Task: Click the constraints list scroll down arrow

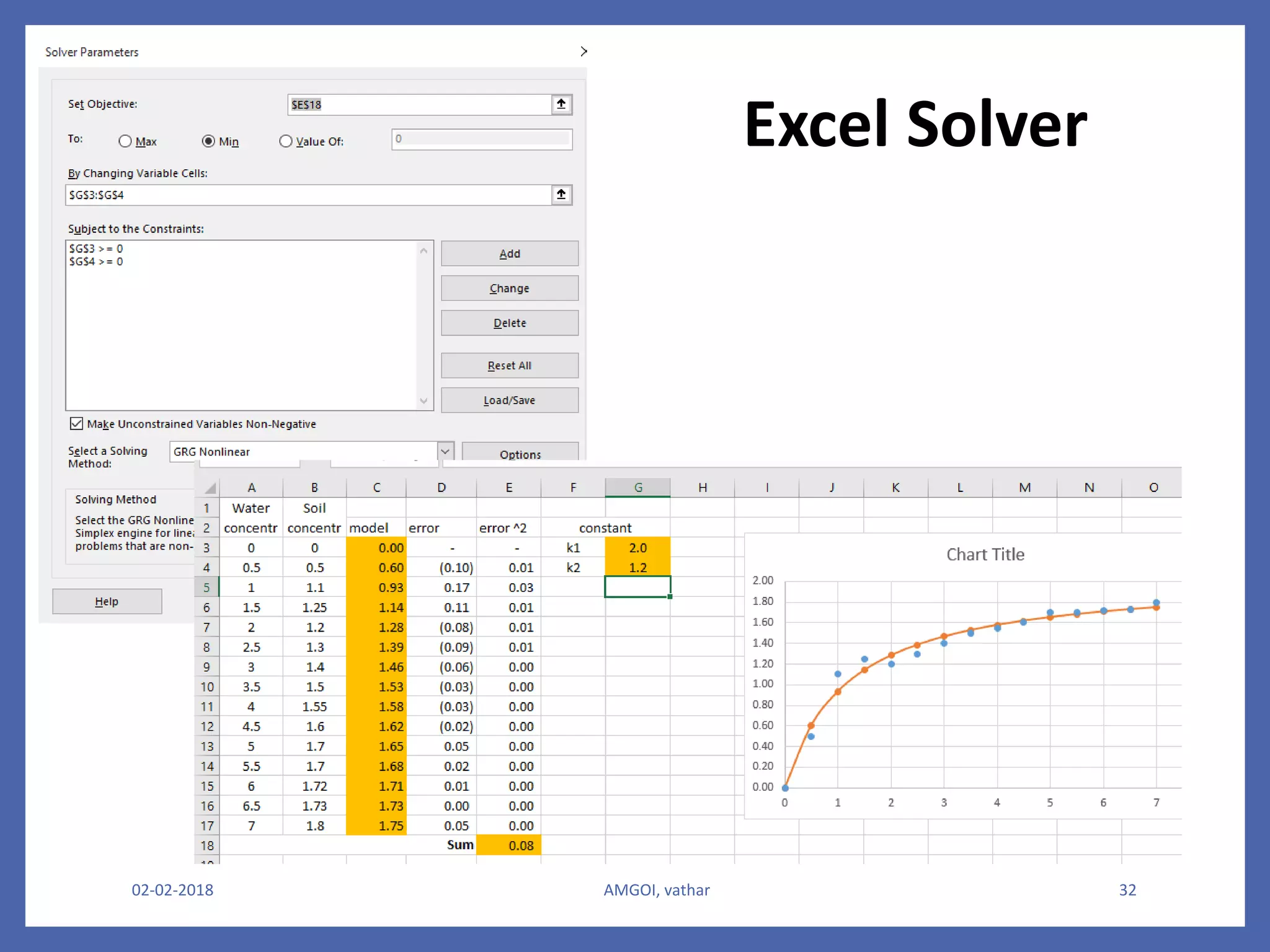Action: [424, 400]
